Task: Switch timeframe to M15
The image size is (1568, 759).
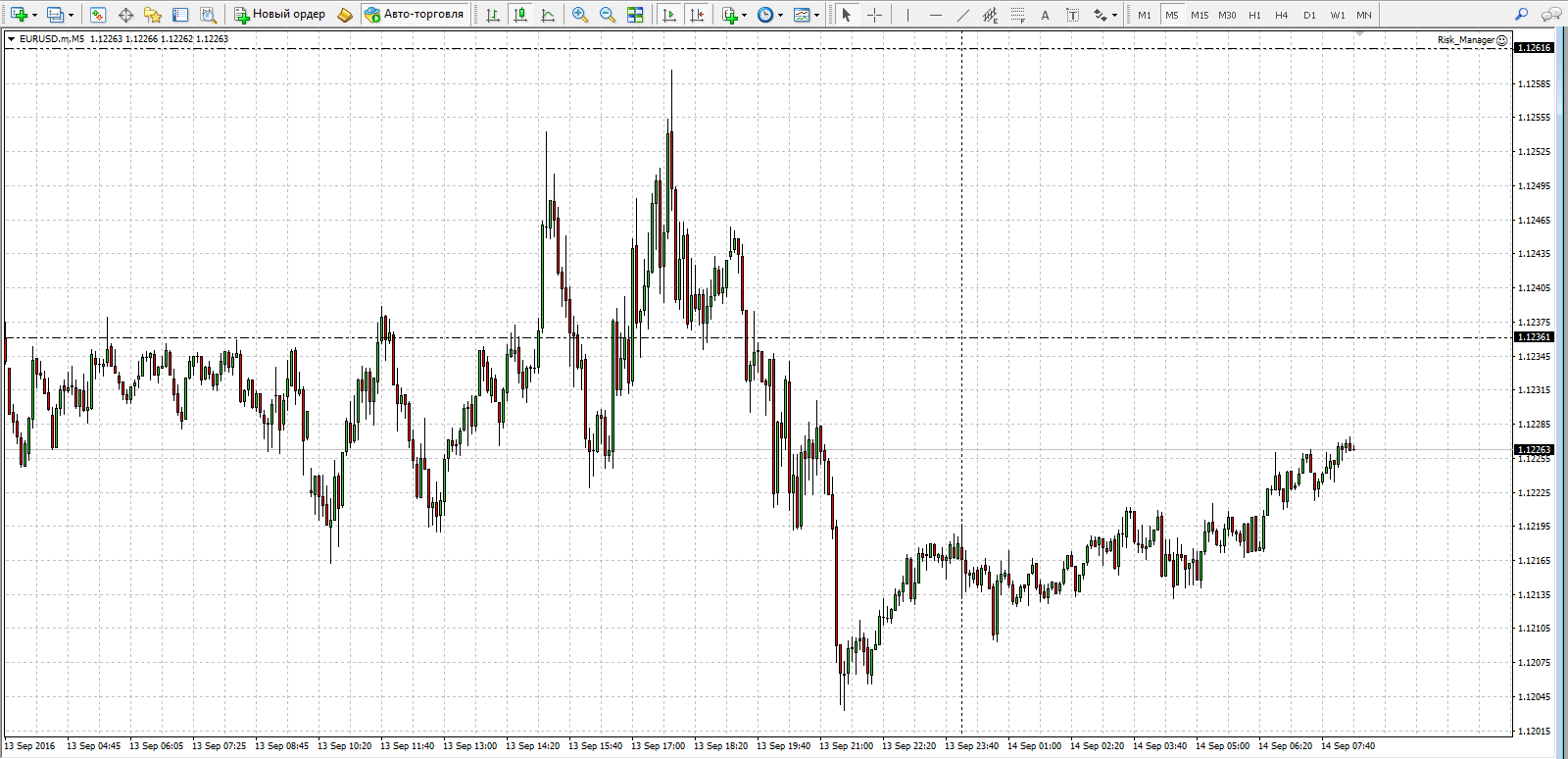Action: point(1200,15)
